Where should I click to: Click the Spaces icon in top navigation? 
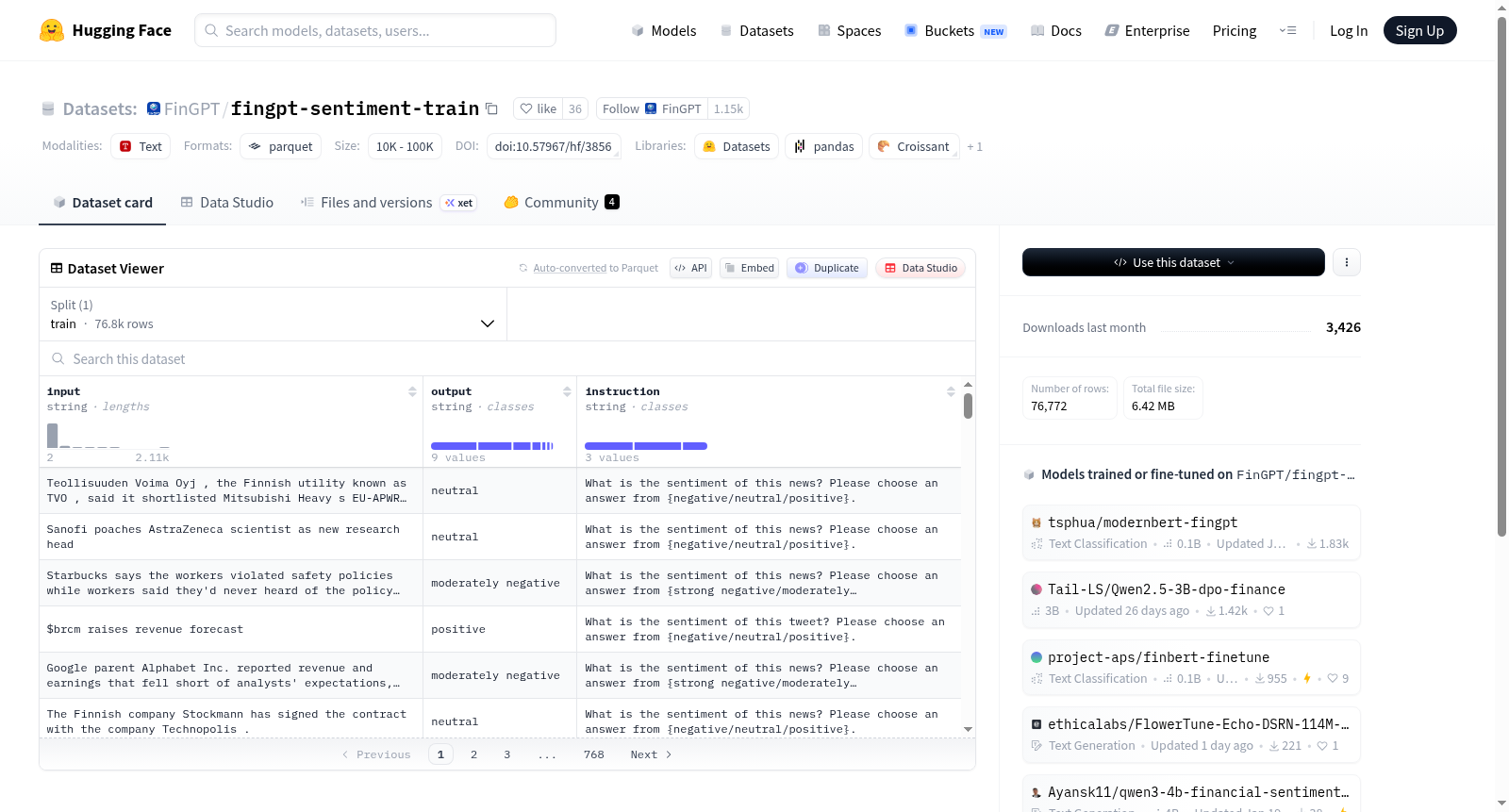pyautogui.click(x=824, y=31)
